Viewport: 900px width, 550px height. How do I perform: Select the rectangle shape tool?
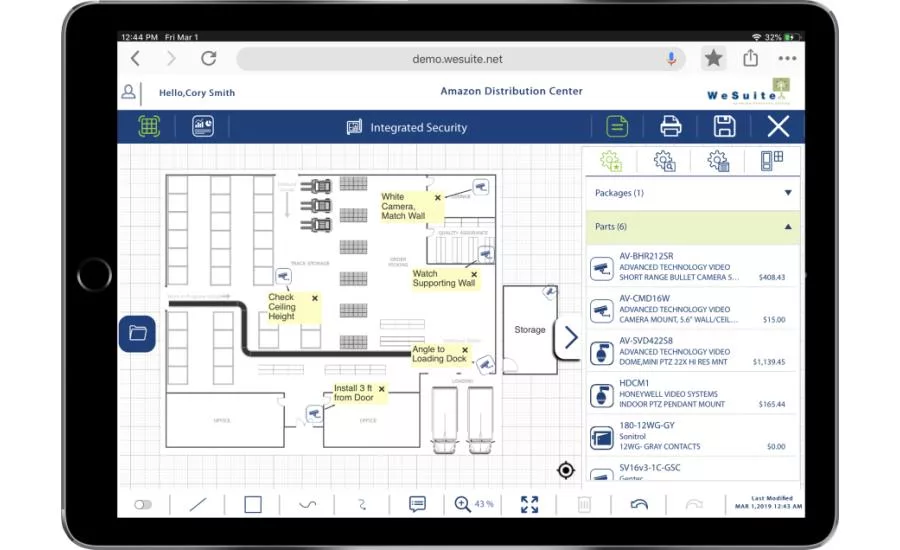253,505
